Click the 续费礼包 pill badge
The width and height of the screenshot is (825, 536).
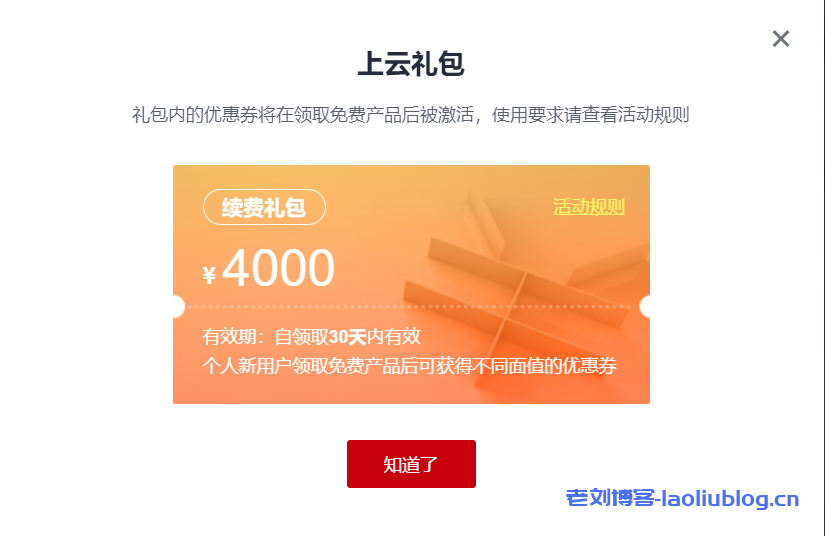264,207
